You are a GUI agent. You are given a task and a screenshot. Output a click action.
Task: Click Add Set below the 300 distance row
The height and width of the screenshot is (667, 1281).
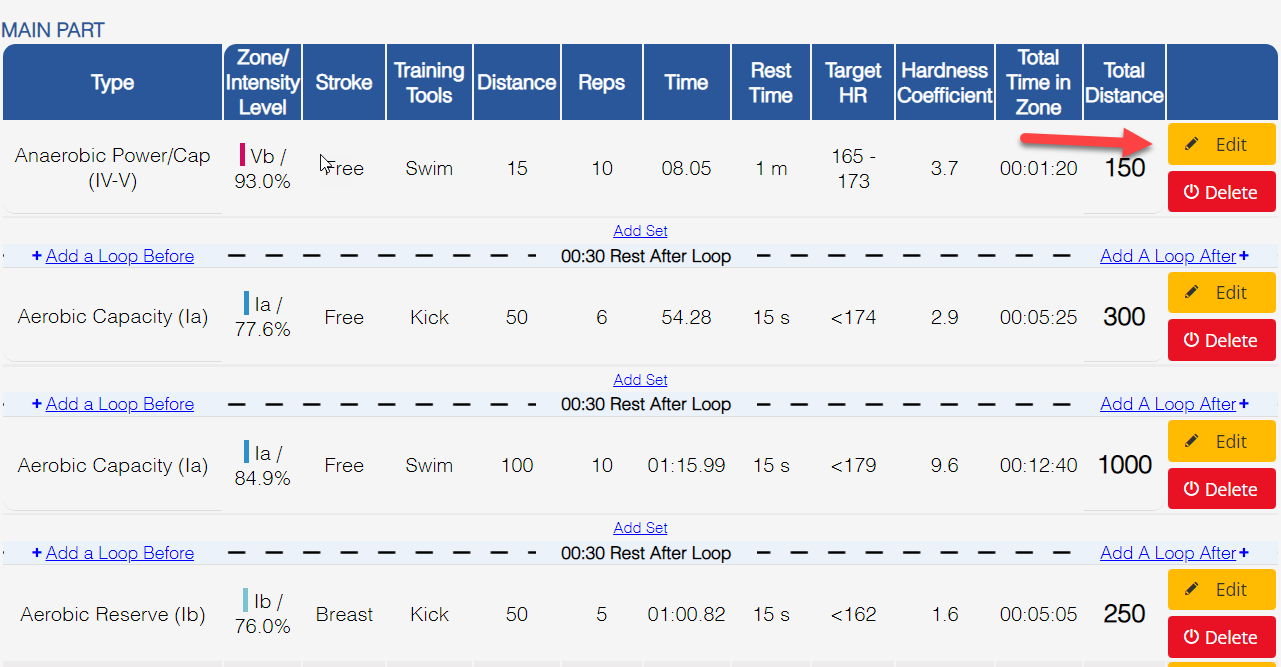(640, 380)
